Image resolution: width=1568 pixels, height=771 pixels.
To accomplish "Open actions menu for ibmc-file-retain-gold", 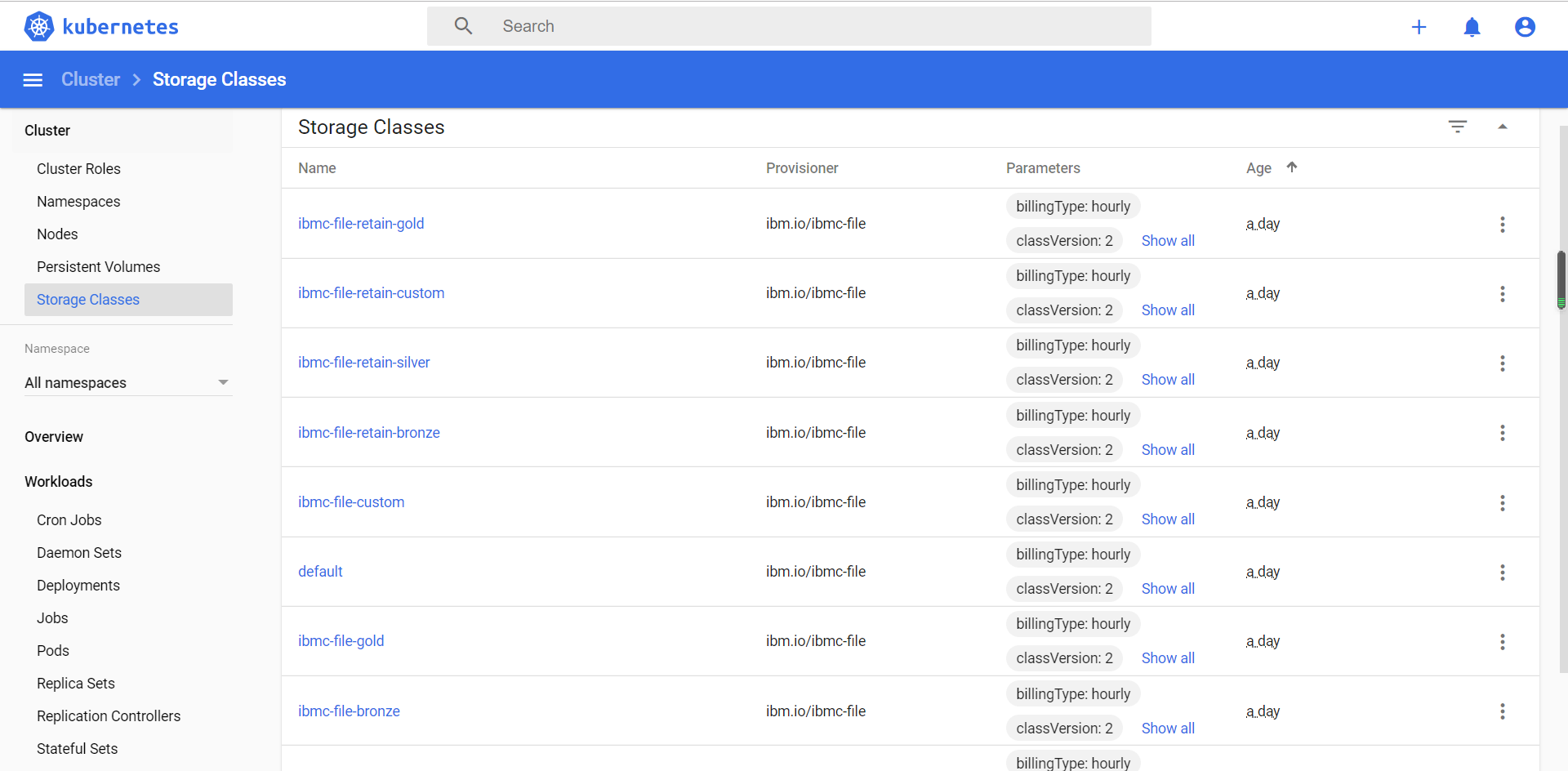I will [x=1502, y=225].
